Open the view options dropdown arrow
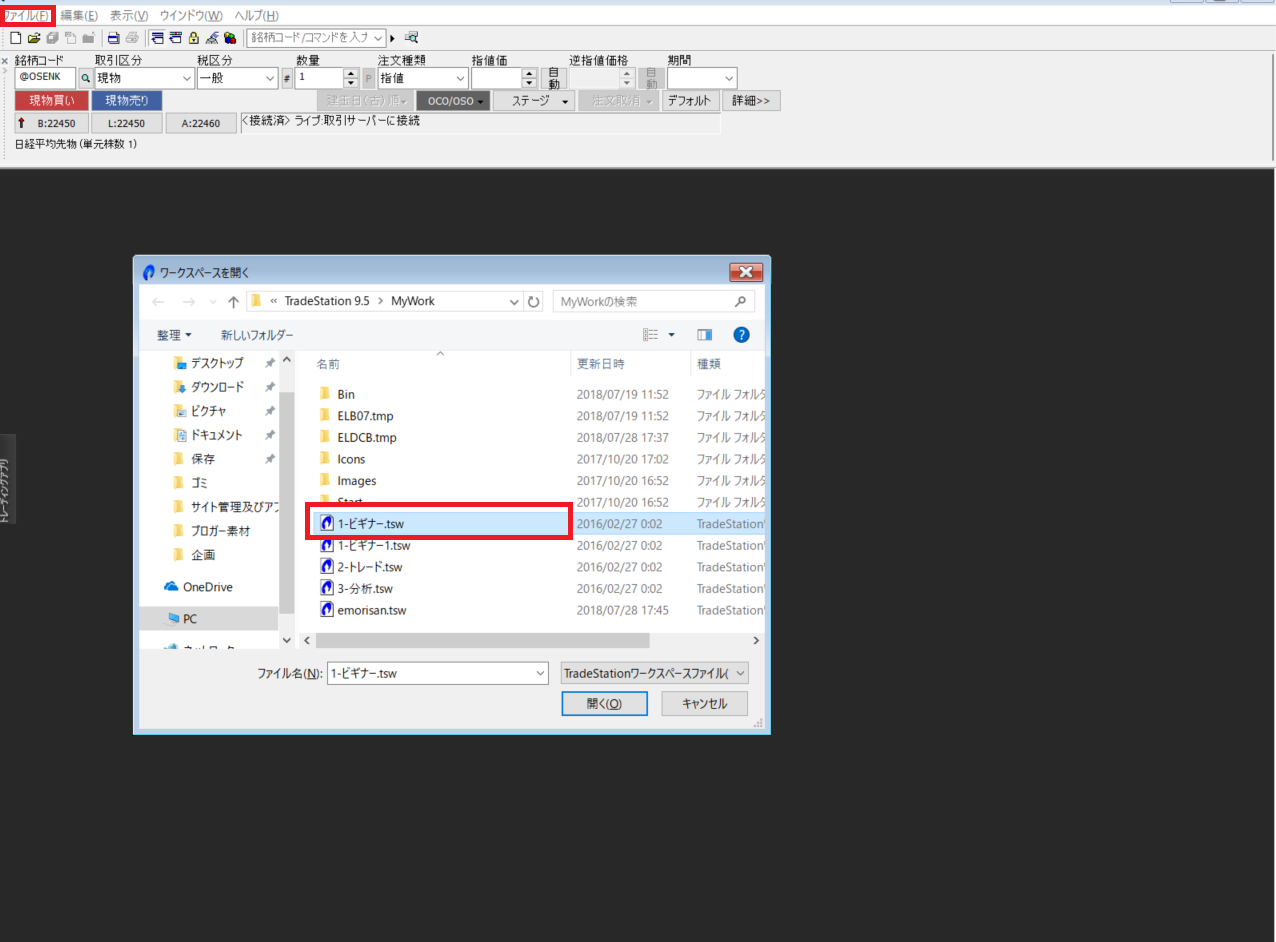 pos(672,335)
